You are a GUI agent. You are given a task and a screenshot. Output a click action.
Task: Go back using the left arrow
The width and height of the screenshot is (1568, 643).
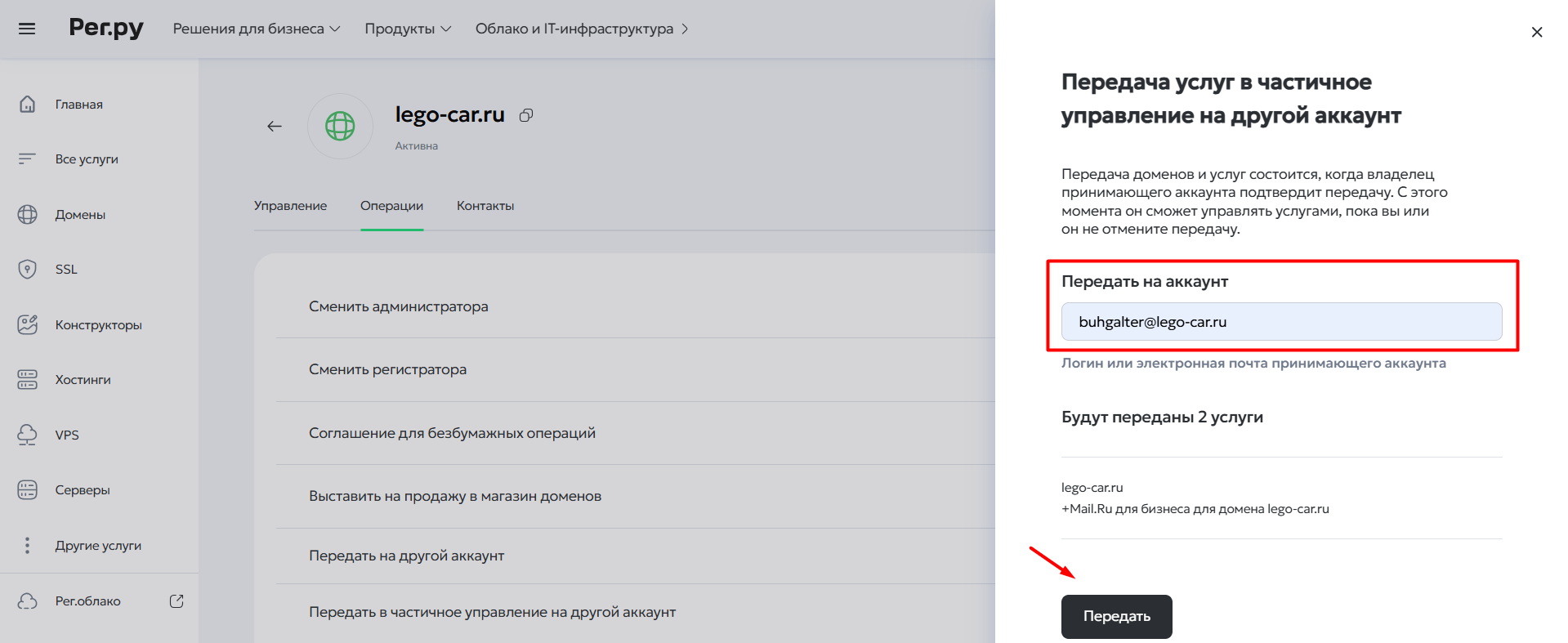coord(275,126)
